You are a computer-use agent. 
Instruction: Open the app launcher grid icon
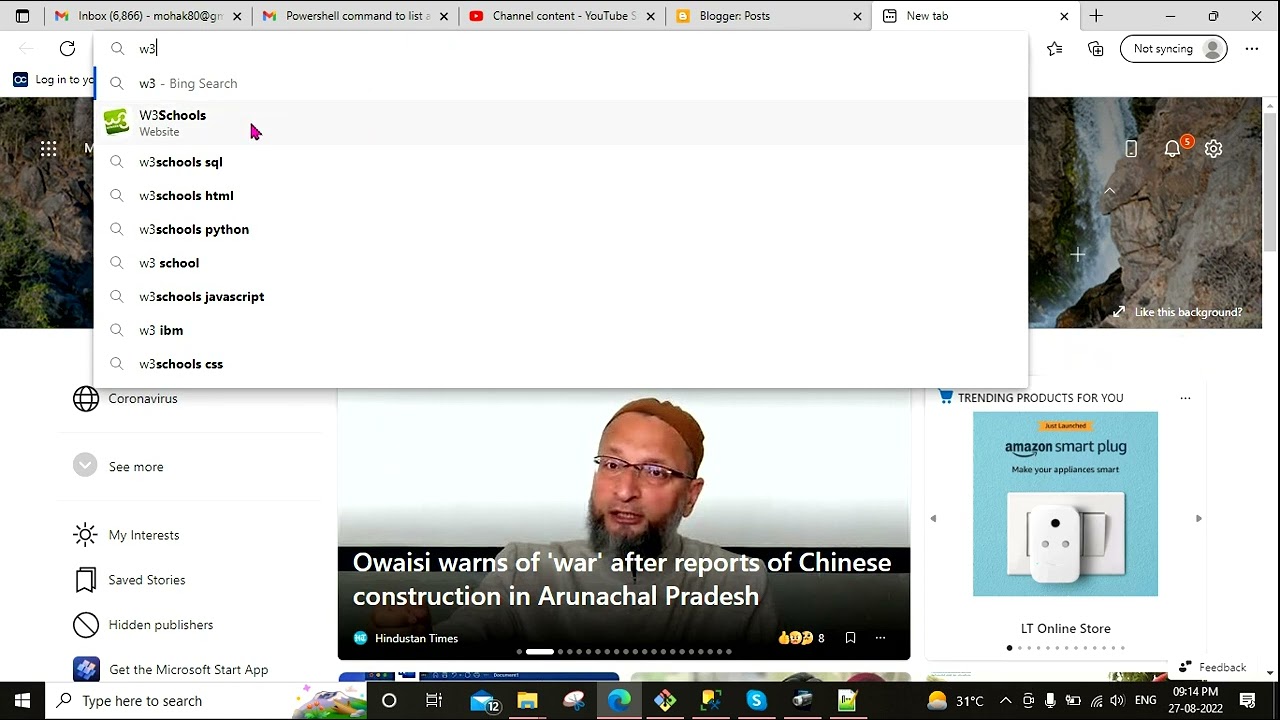48,149
